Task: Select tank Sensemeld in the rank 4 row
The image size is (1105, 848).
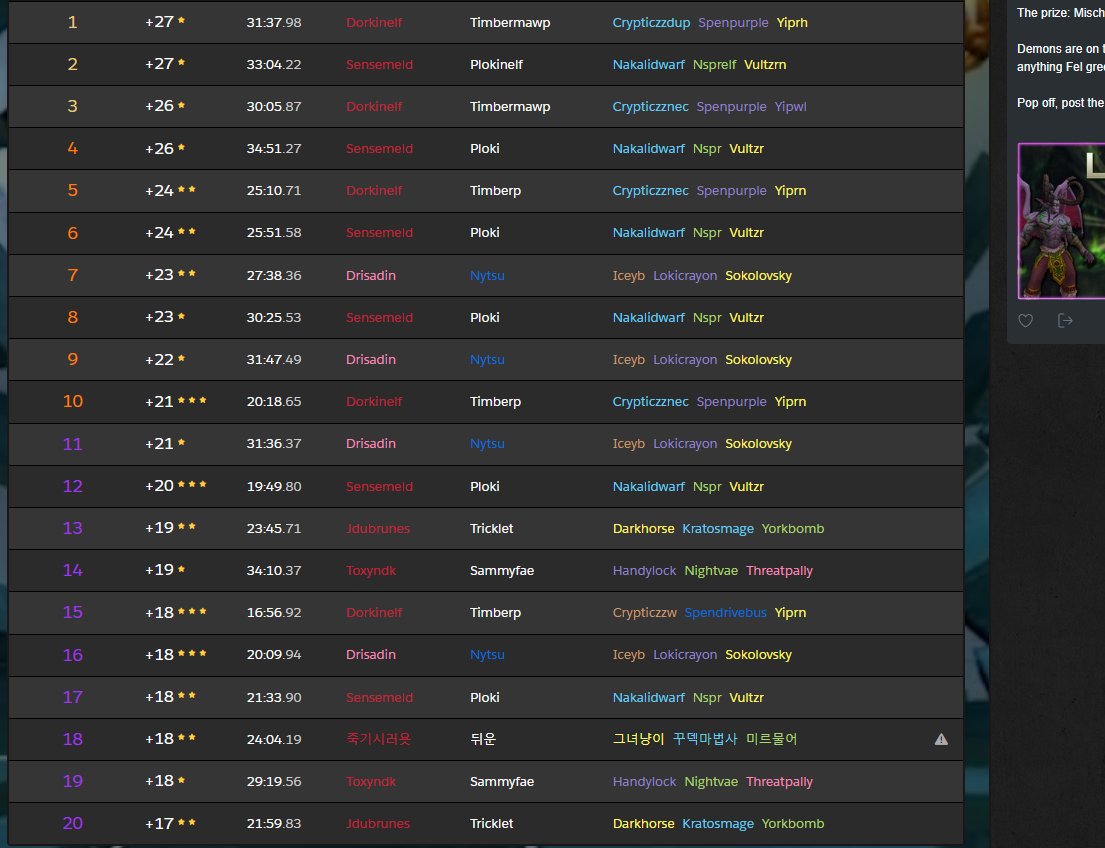Action: click(380, 148)
